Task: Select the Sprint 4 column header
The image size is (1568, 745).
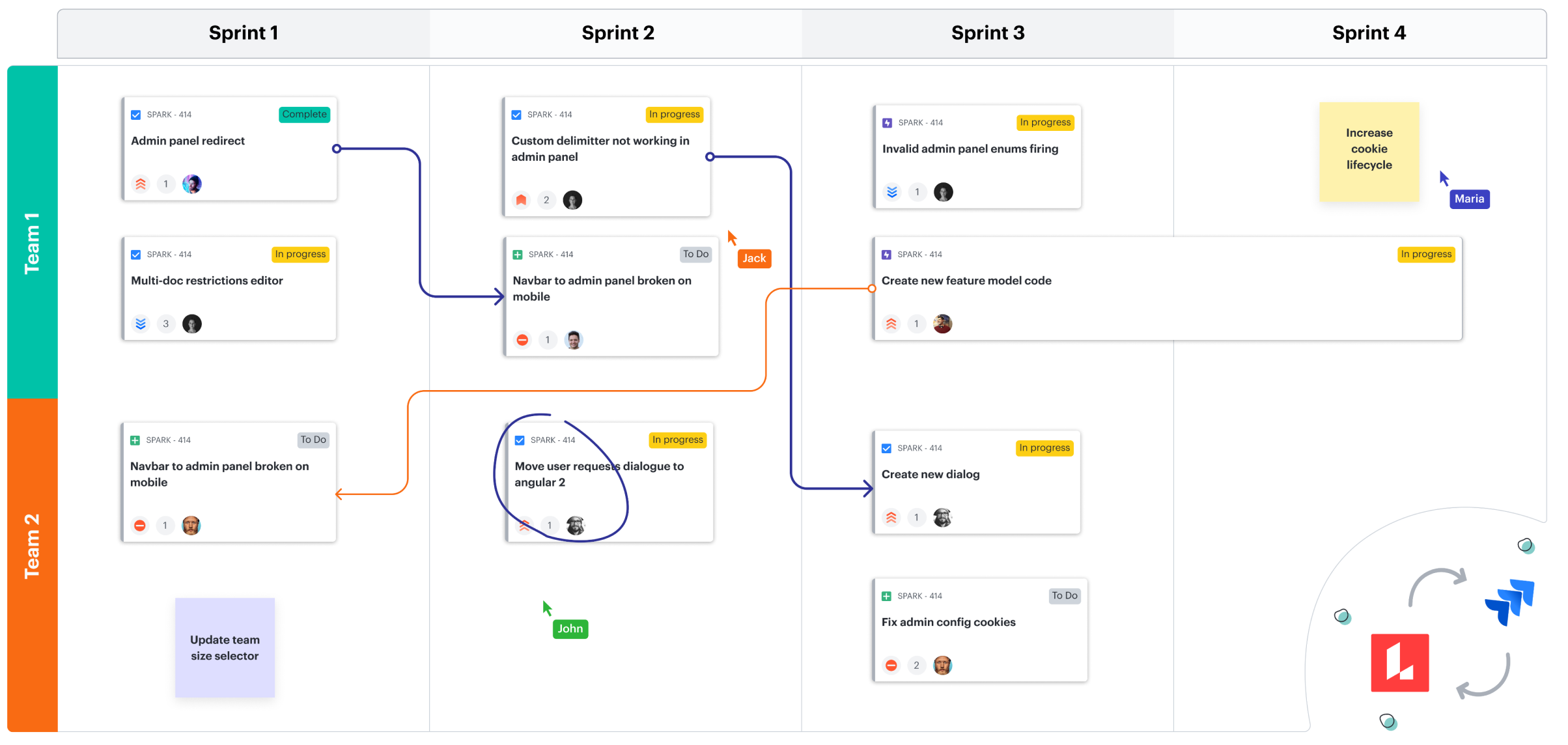Action: pyautogui.click(x=1360, y=33)
